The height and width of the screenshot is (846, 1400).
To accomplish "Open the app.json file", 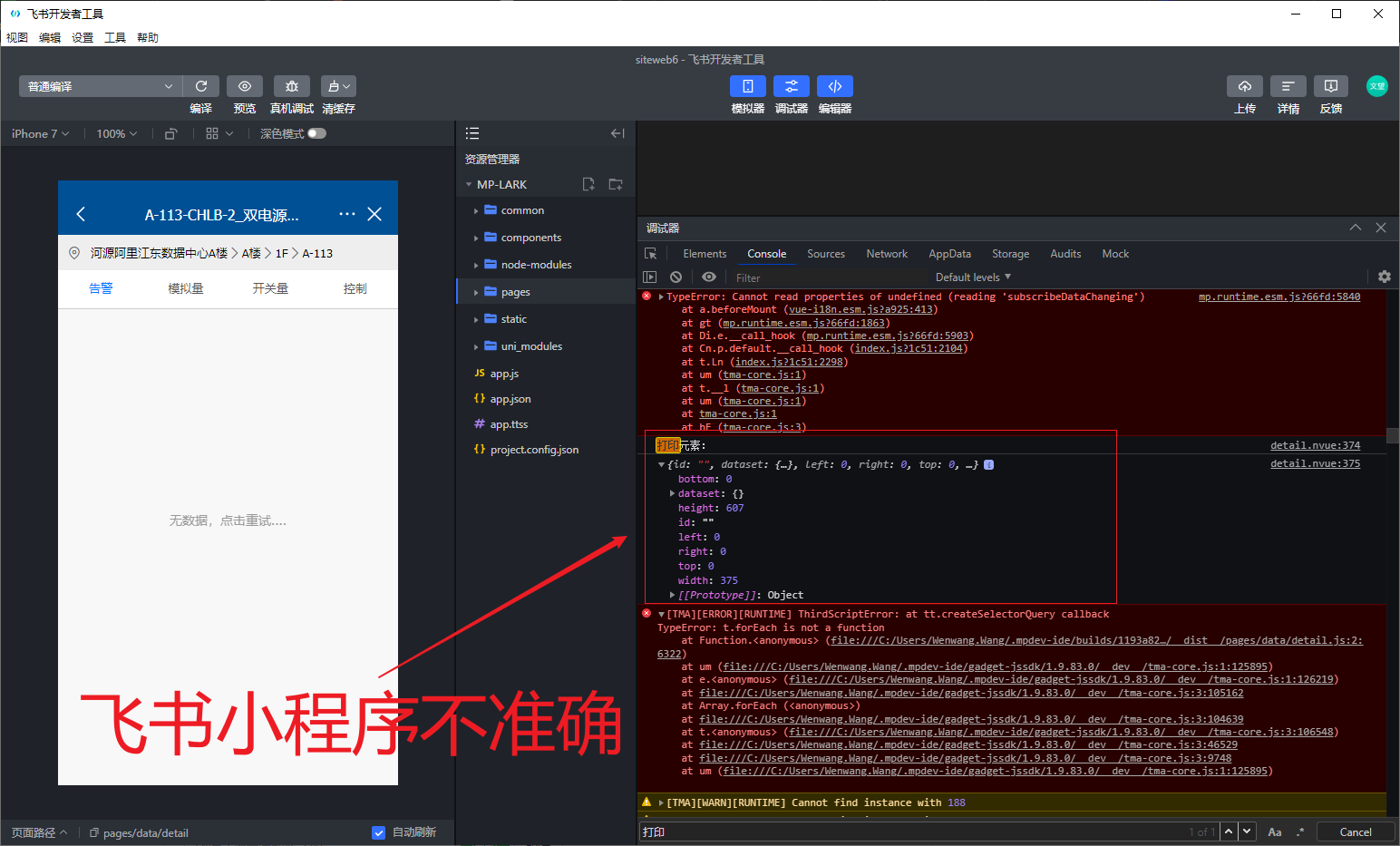I will click(510, 399).
